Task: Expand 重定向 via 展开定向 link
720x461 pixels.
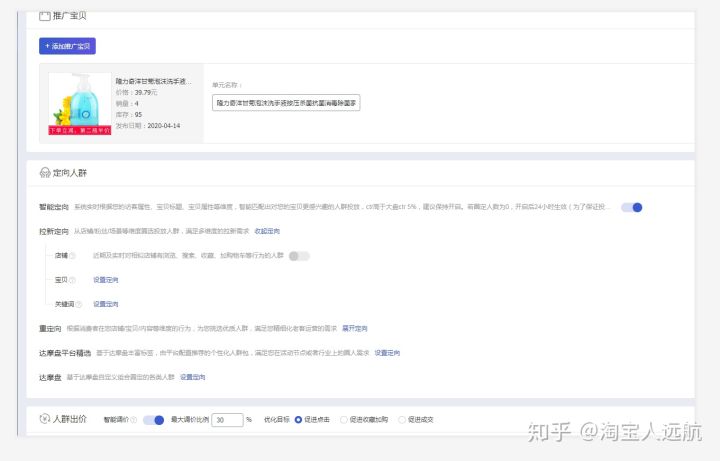Action: 355,328
